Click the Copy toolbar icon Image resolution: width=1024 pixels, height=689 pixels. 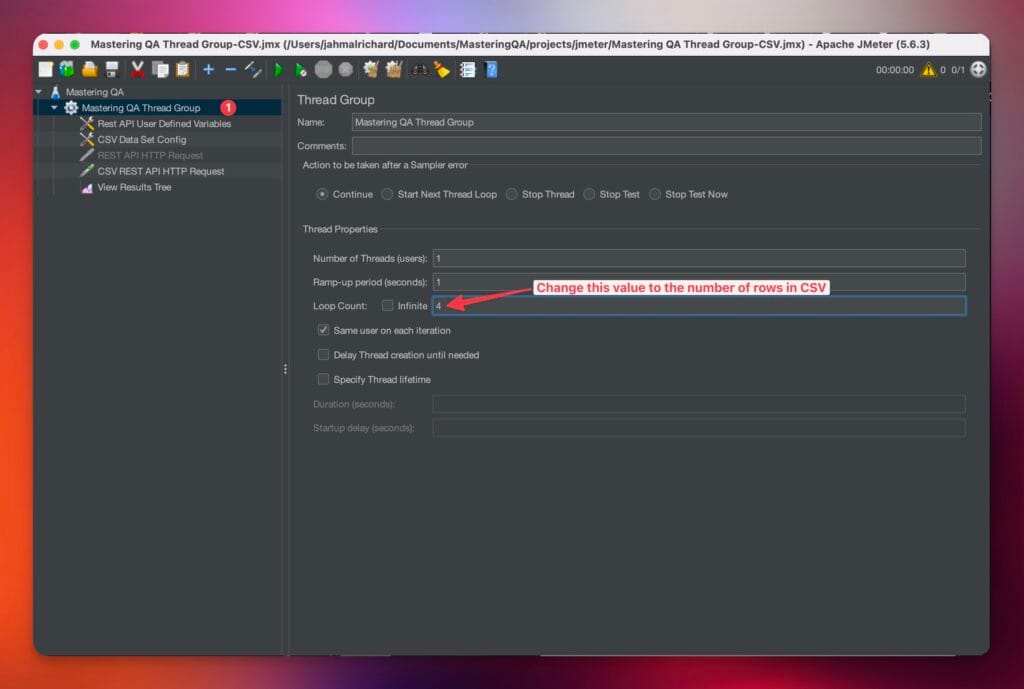tap(160, 69)
